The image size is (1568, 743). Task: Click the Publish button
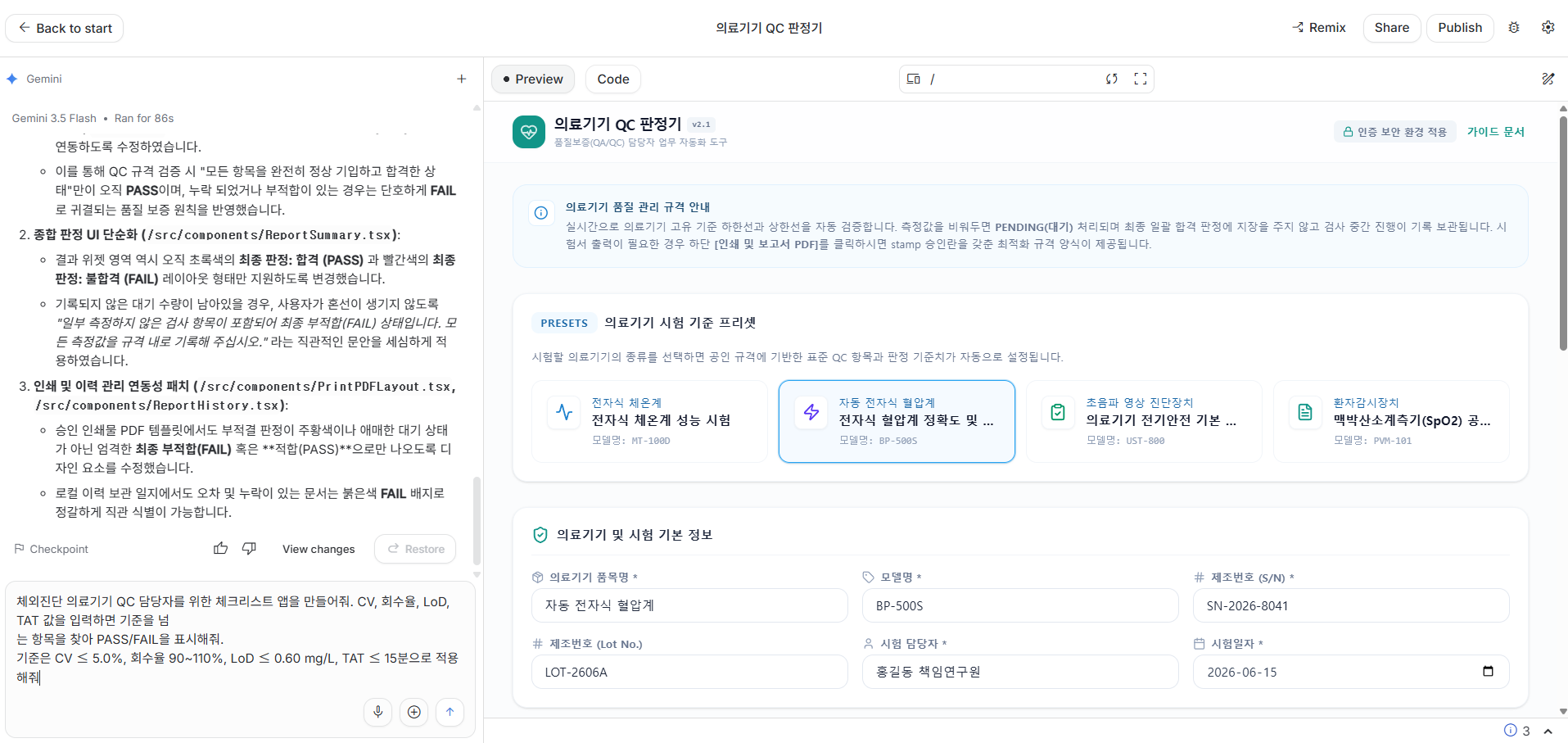(x=1460, y=28)
